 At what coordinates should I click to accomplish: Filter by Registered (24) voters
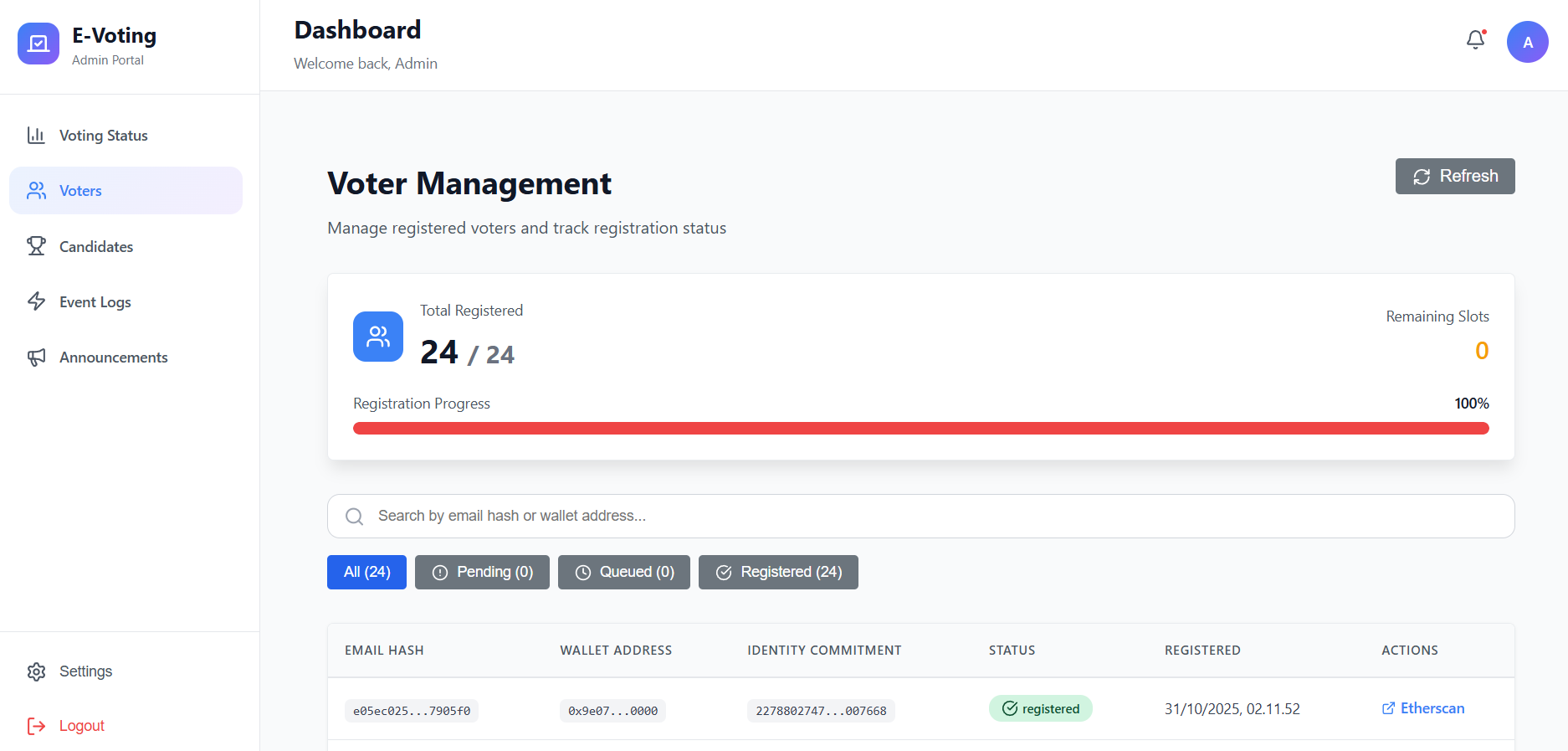[x=778, y=572]
